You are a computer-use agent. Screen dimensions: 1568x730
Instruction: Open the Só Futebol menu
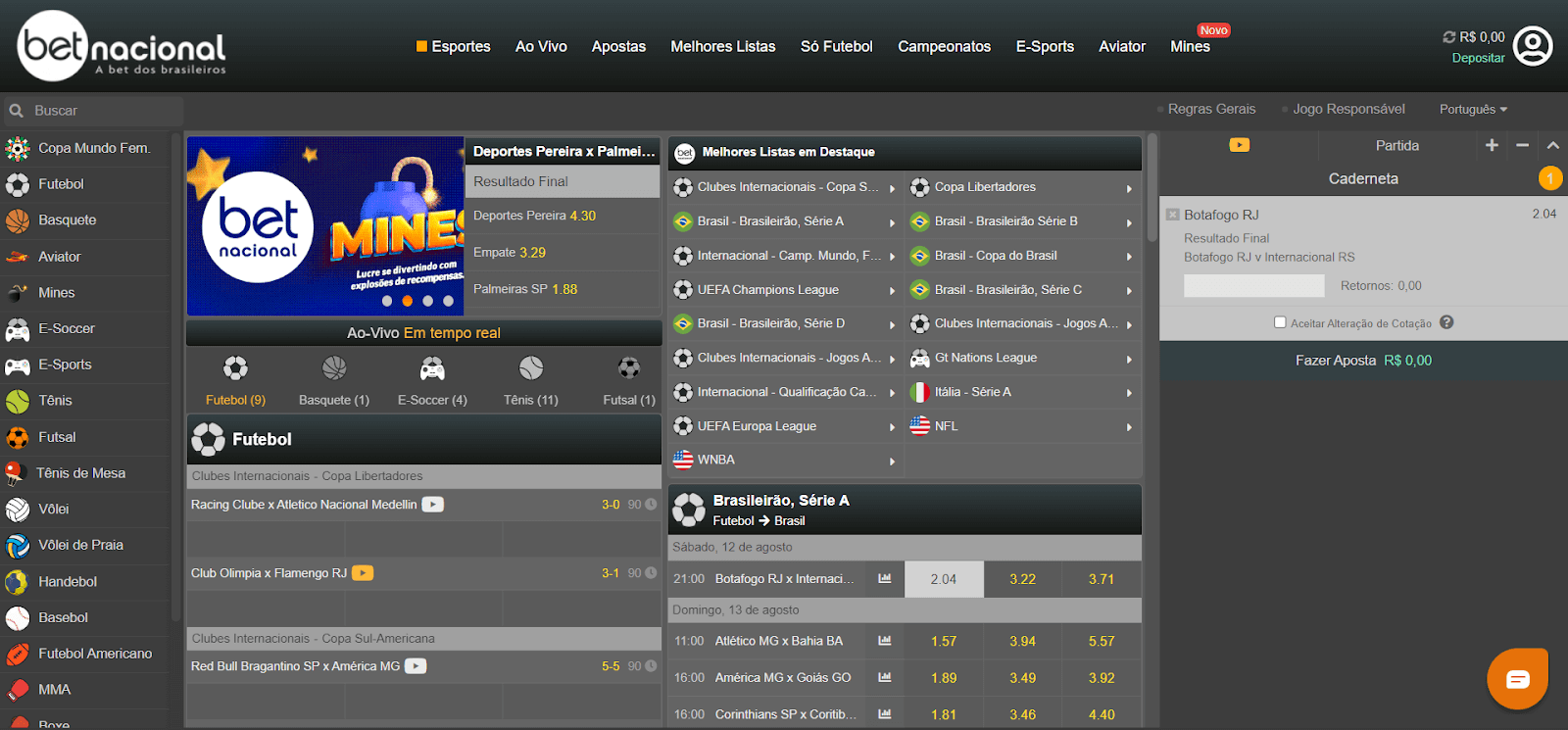click(837, 46)
